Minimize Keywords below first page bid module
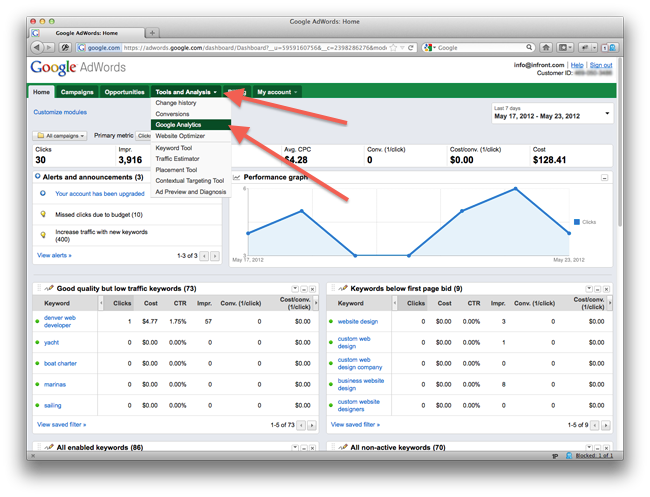 [597, 289]
